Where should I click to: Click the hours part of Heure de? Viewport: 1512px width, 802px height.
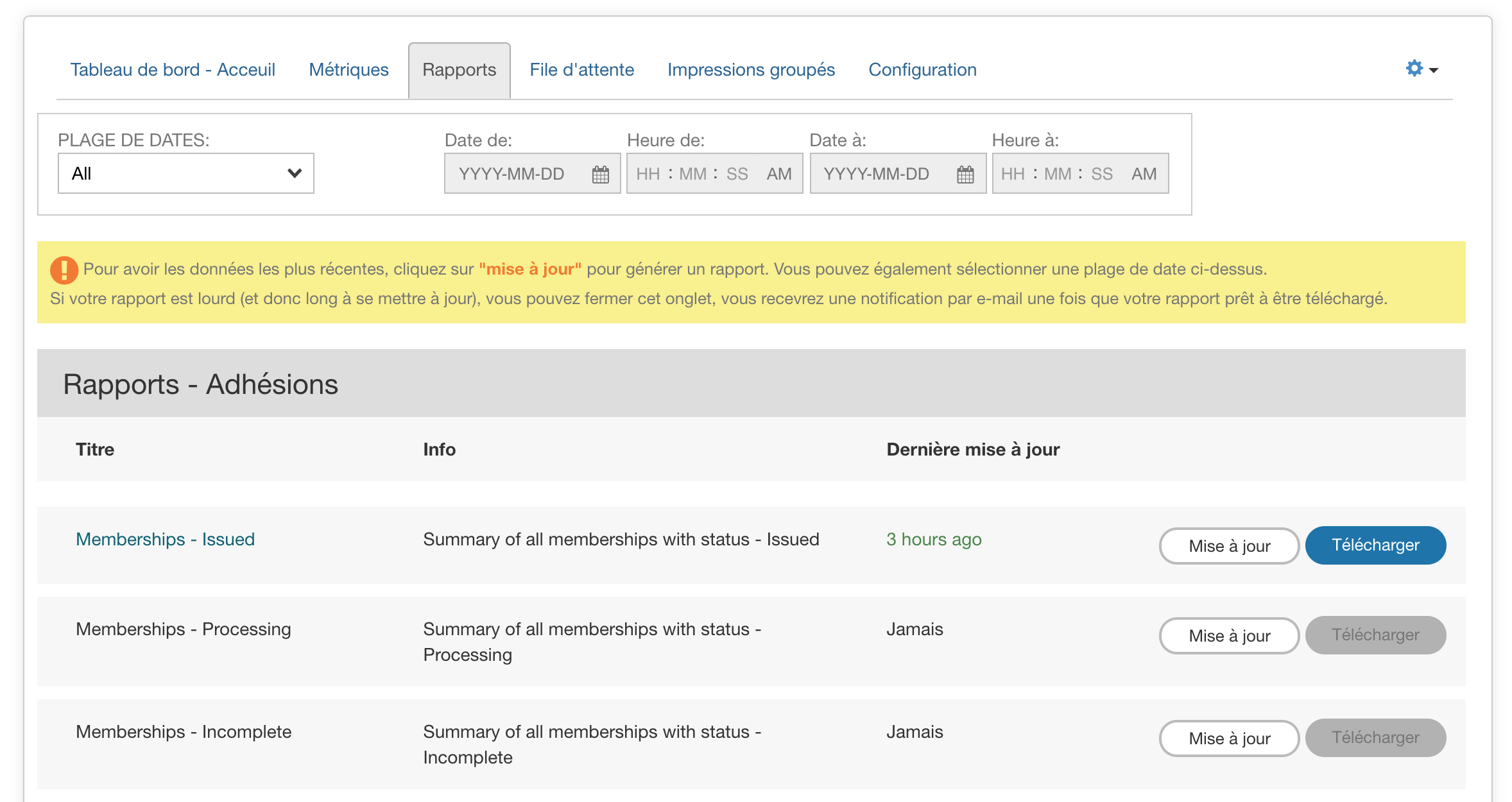pos(648,174)
